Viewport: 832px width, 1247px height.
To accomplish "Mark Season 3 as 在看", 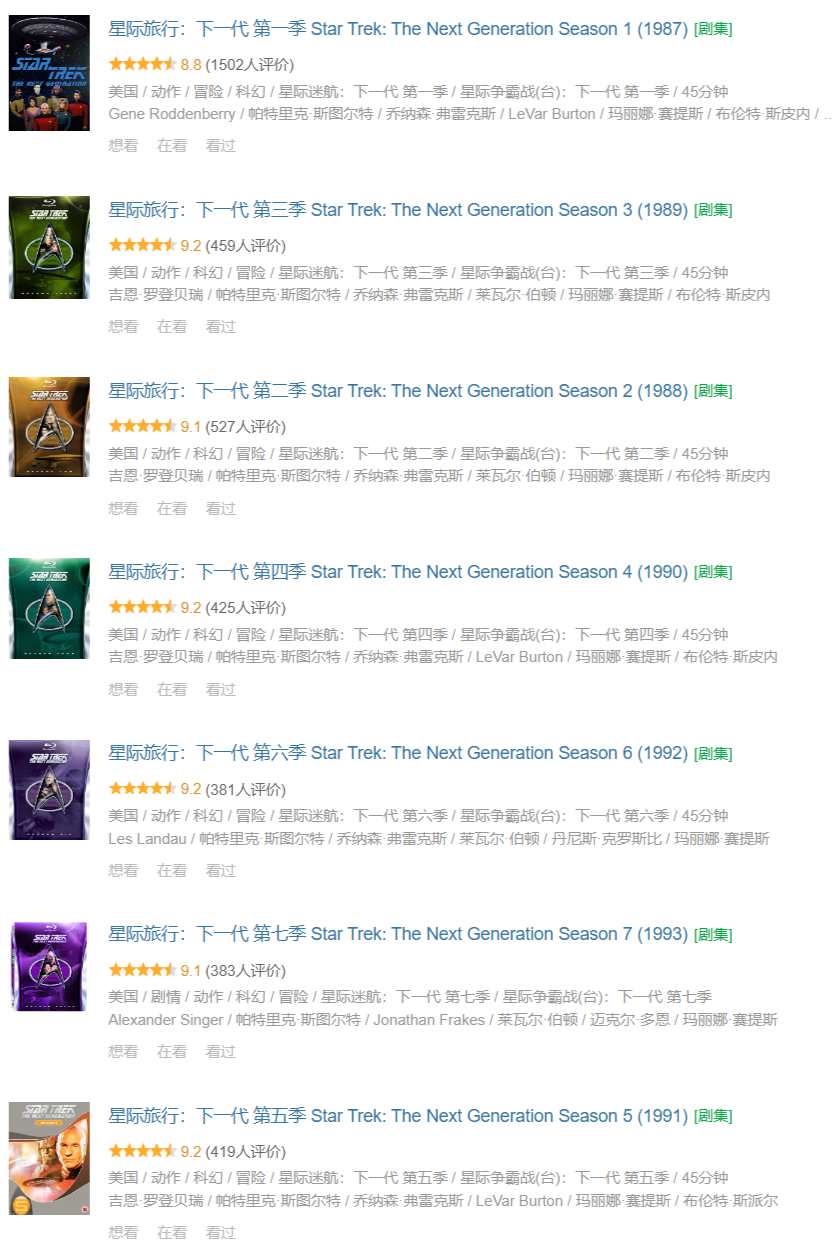I will (x=172, y=326).
